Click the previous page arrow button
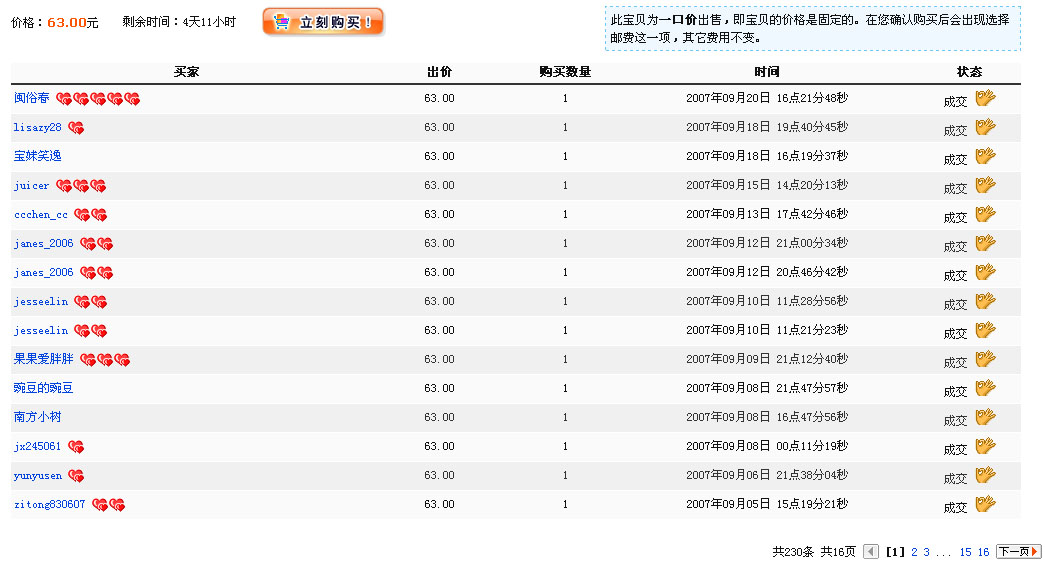 (x=871, y=551)
